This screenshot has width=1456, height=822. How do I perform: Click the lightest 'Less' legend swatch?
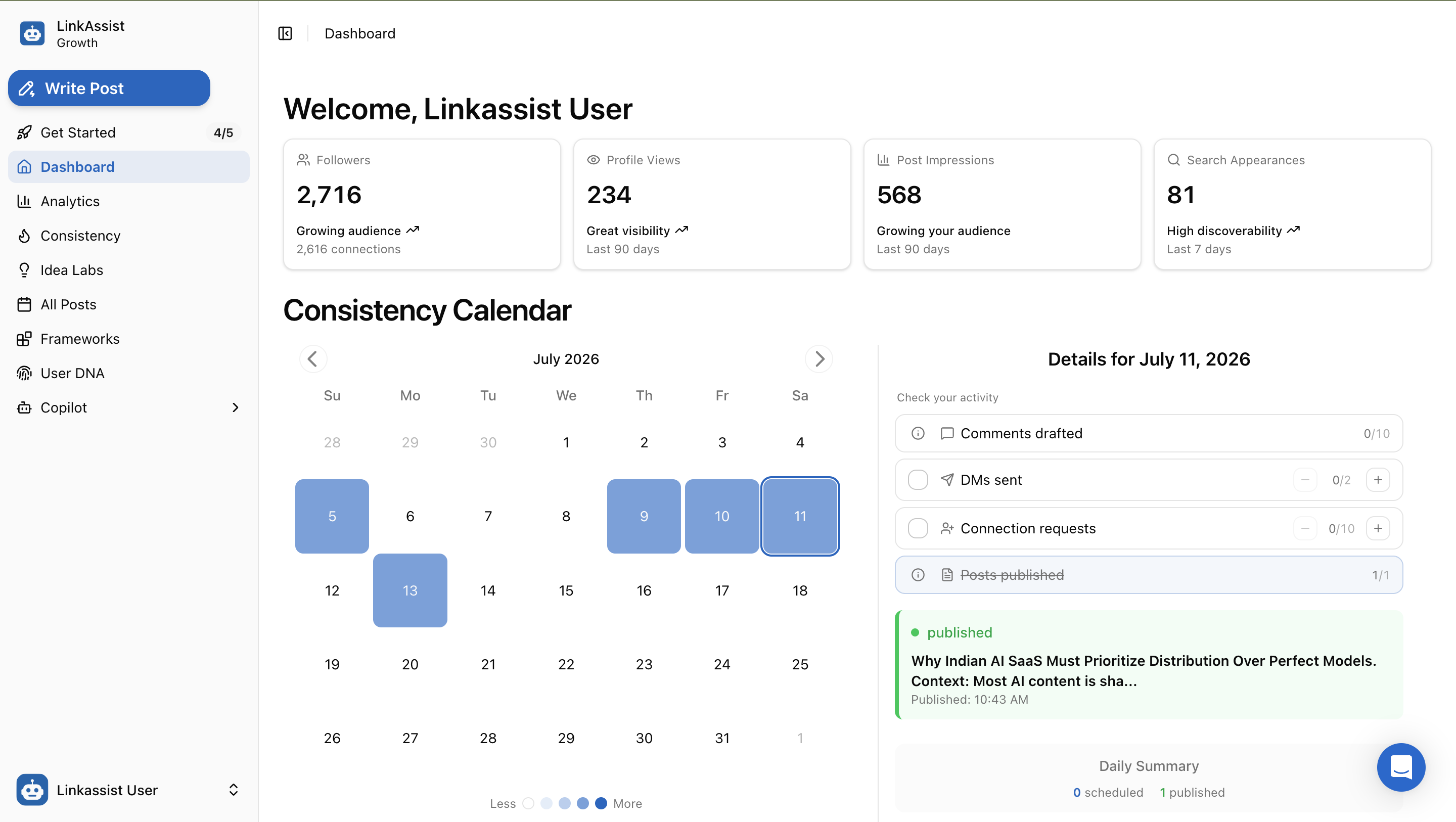(x=528, y=803)
